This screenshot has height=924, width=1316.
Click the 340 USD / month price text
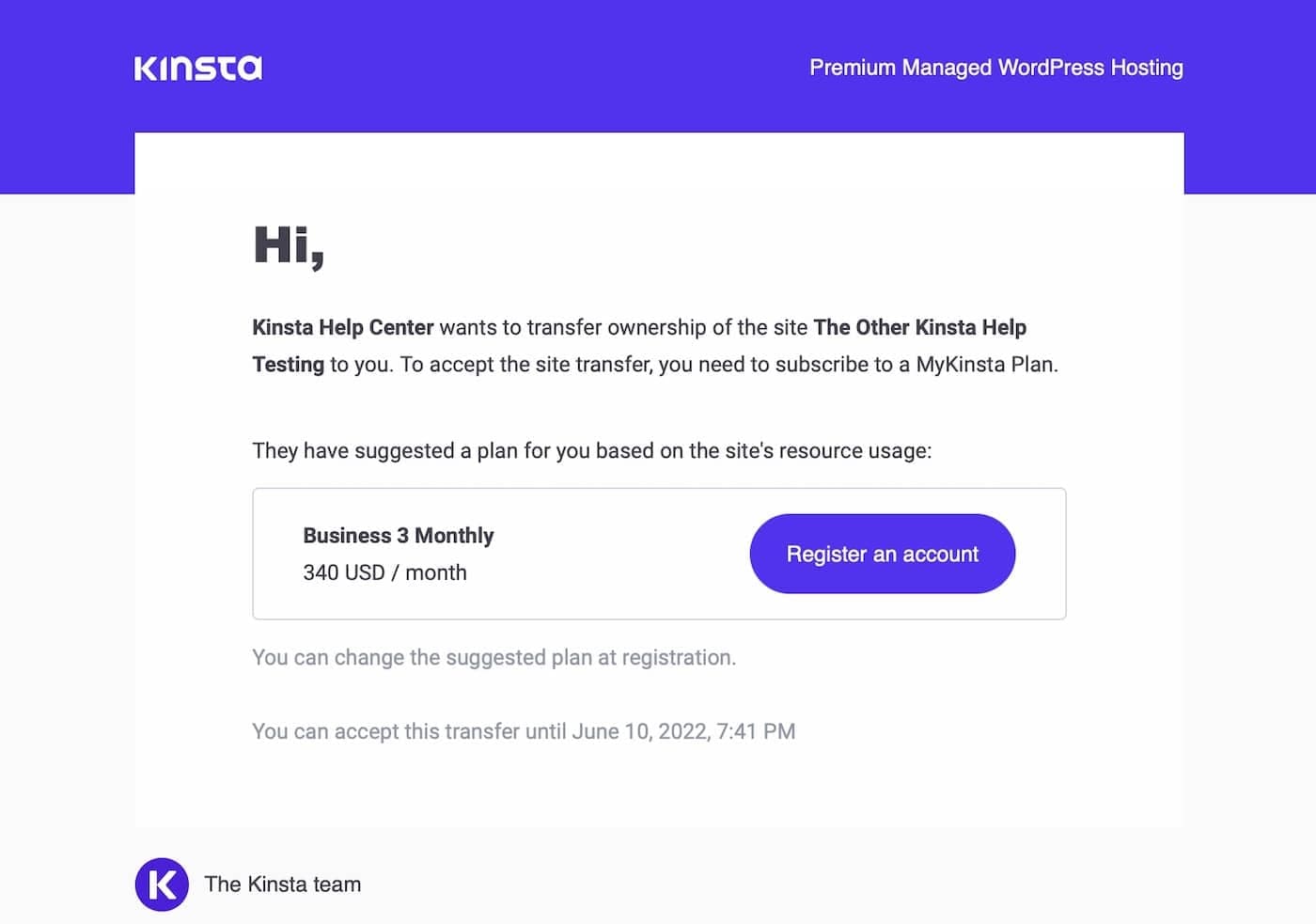(384, 572)
